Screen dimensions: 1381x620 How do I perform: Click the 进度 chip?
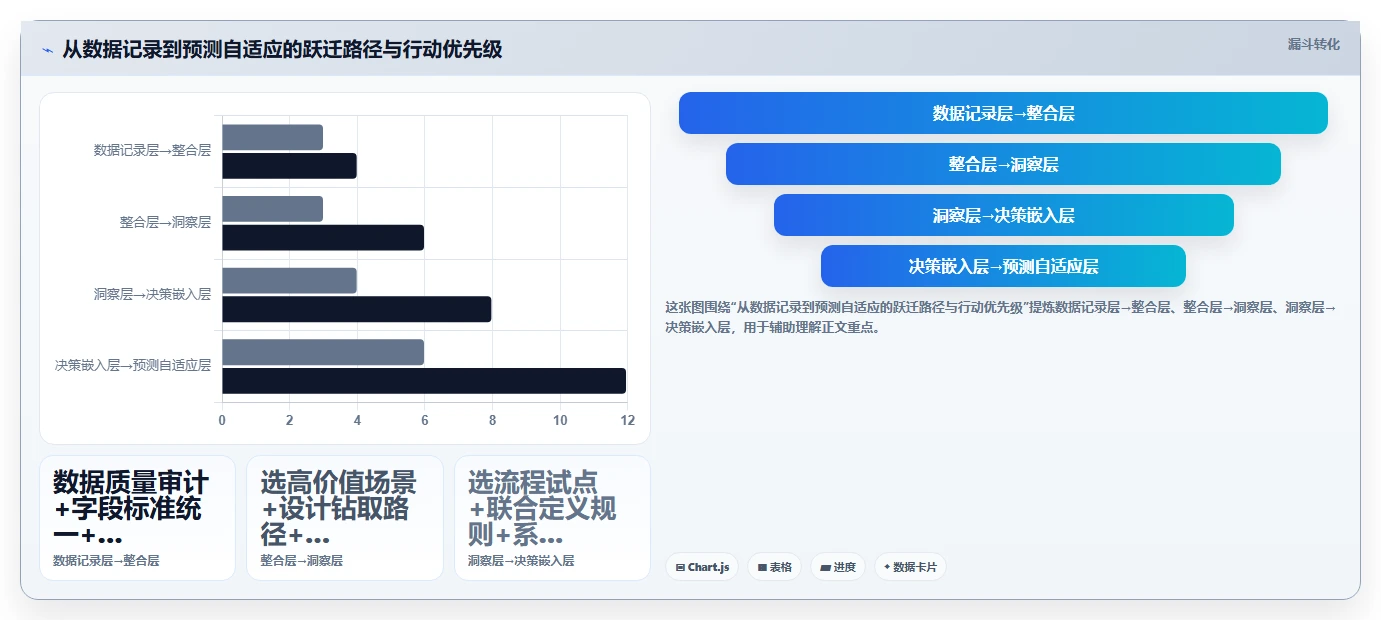click(x=838, y=567)
